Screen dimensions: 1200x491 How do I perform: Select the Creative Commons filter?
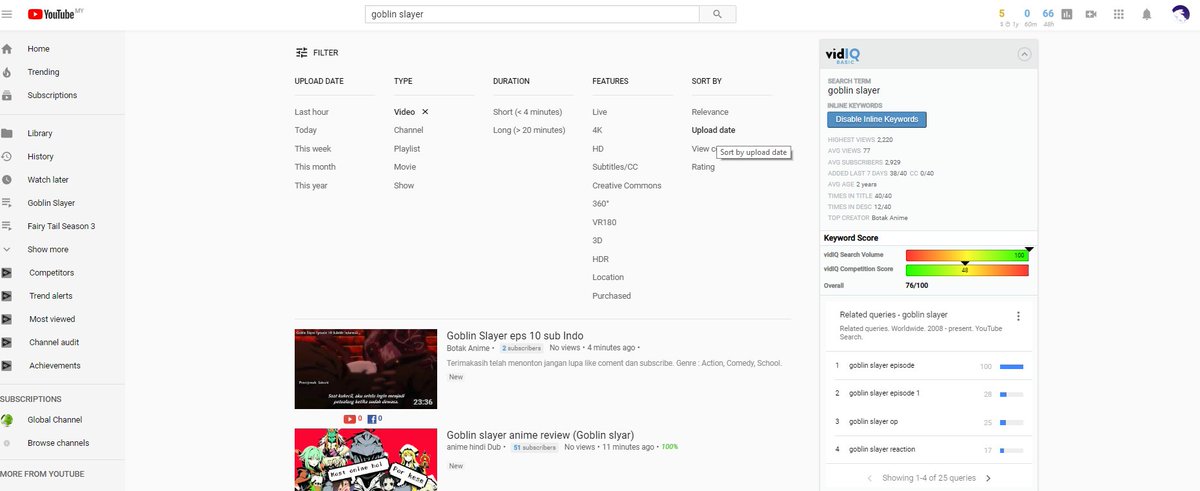tap(627, 186)
